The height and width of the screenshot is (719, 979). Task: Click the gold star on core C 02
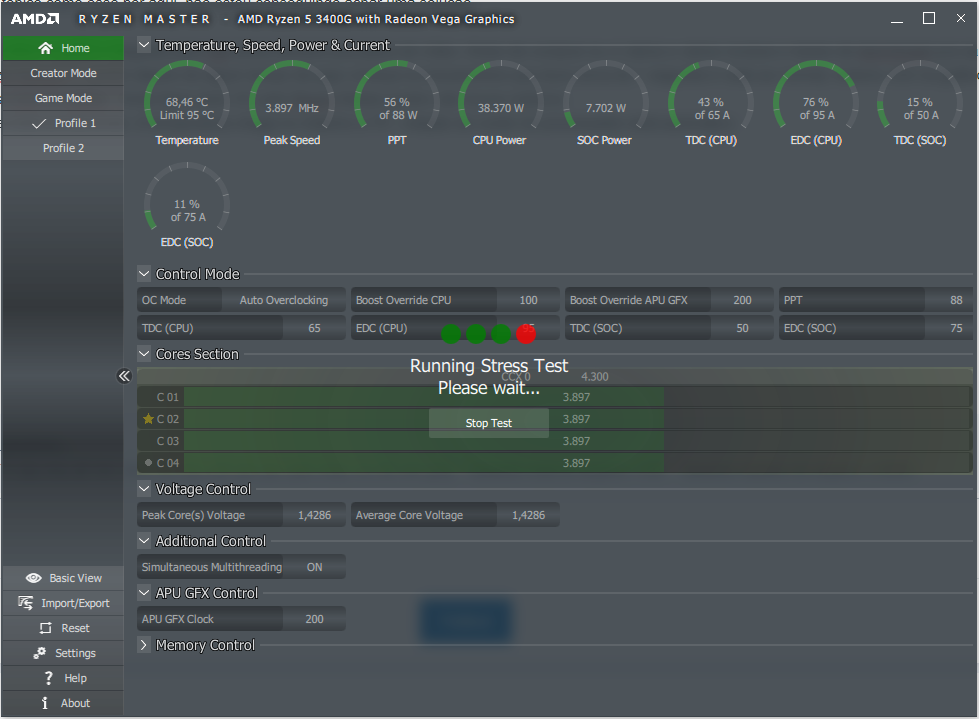point(148,419)
